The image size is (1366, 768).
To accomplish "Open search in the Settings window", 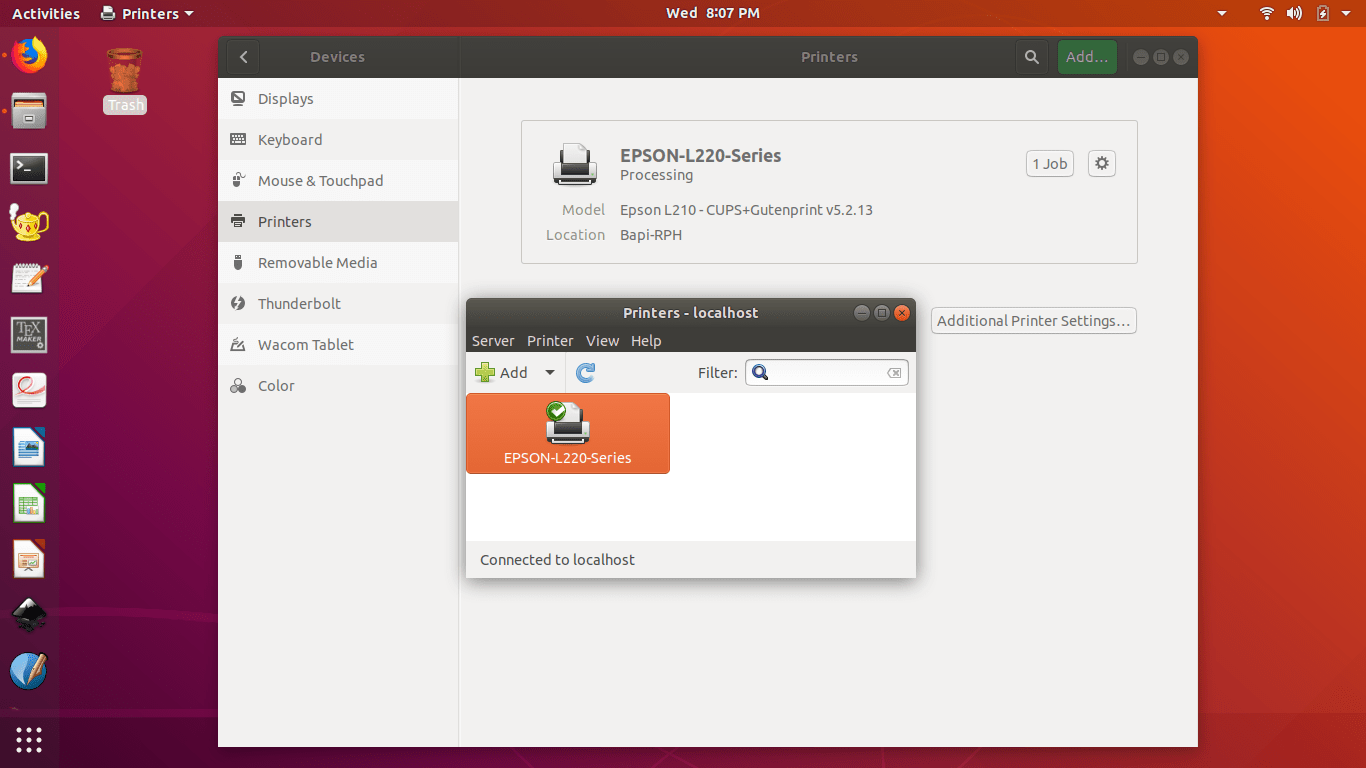I will [x=1032, y=57].
